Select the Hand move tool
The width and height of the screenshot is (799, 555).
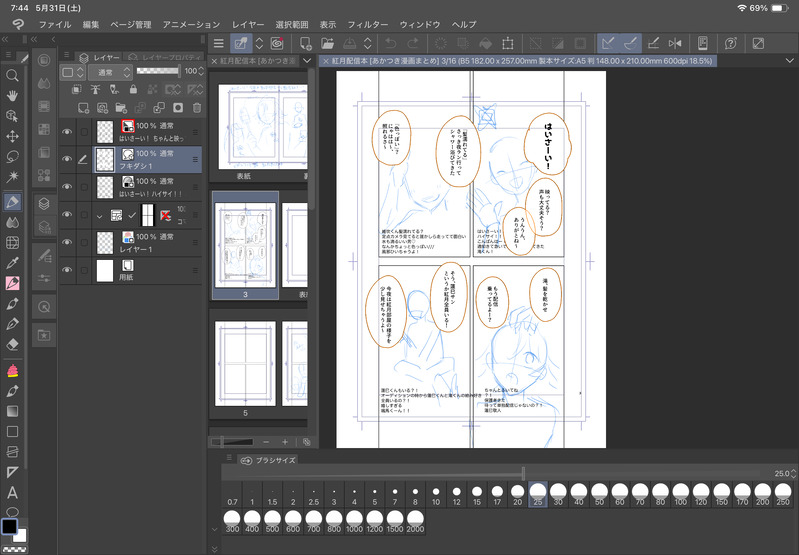click(x=13, y=96)
